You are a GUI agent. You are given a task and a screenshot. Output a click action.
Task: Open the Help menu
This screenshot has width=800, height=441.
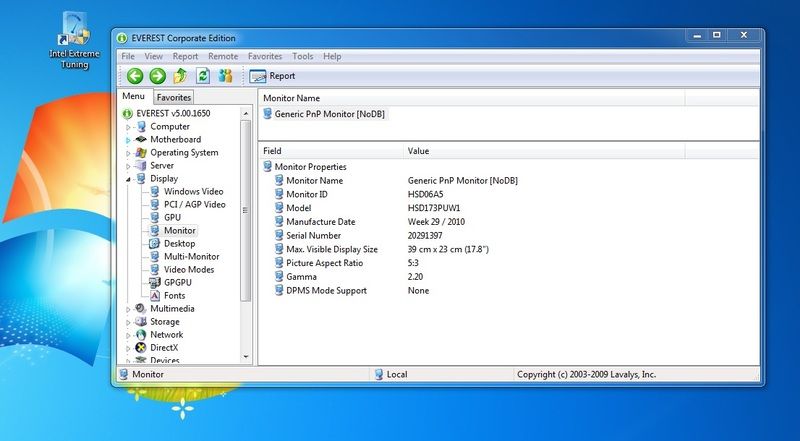tap(332, 56)
